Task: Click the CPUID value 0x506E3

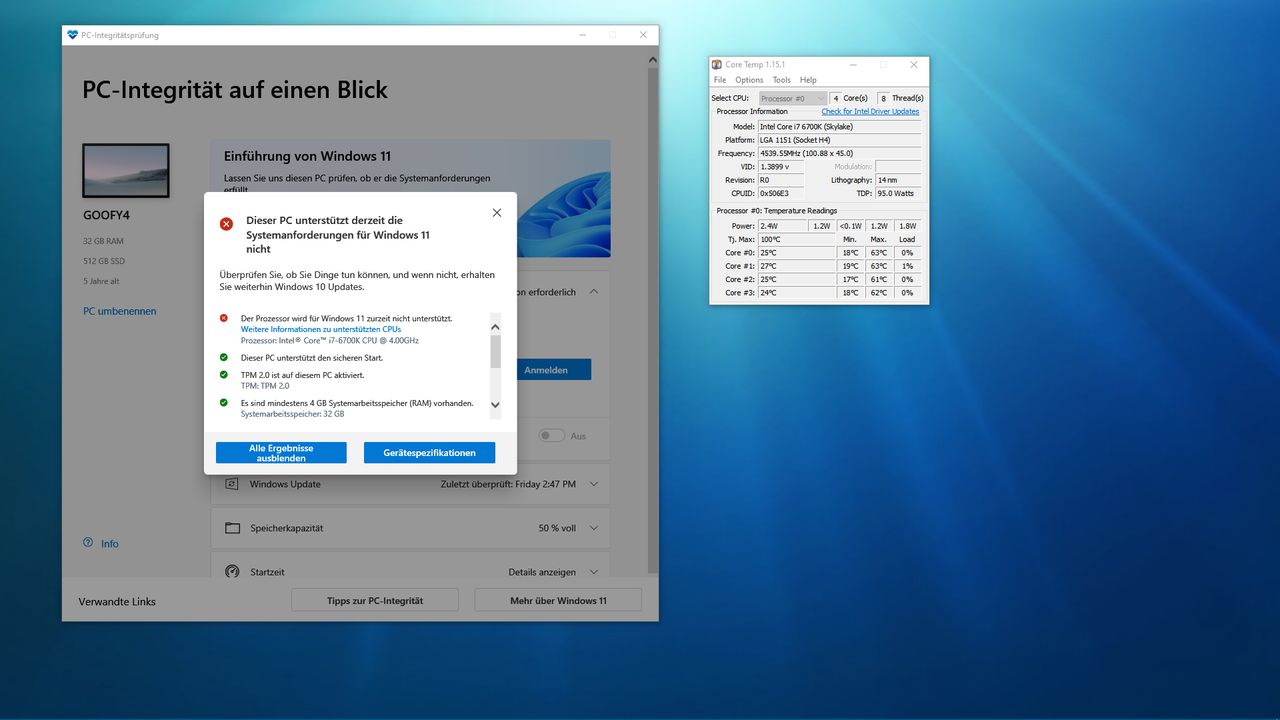Action: point(781,193)
